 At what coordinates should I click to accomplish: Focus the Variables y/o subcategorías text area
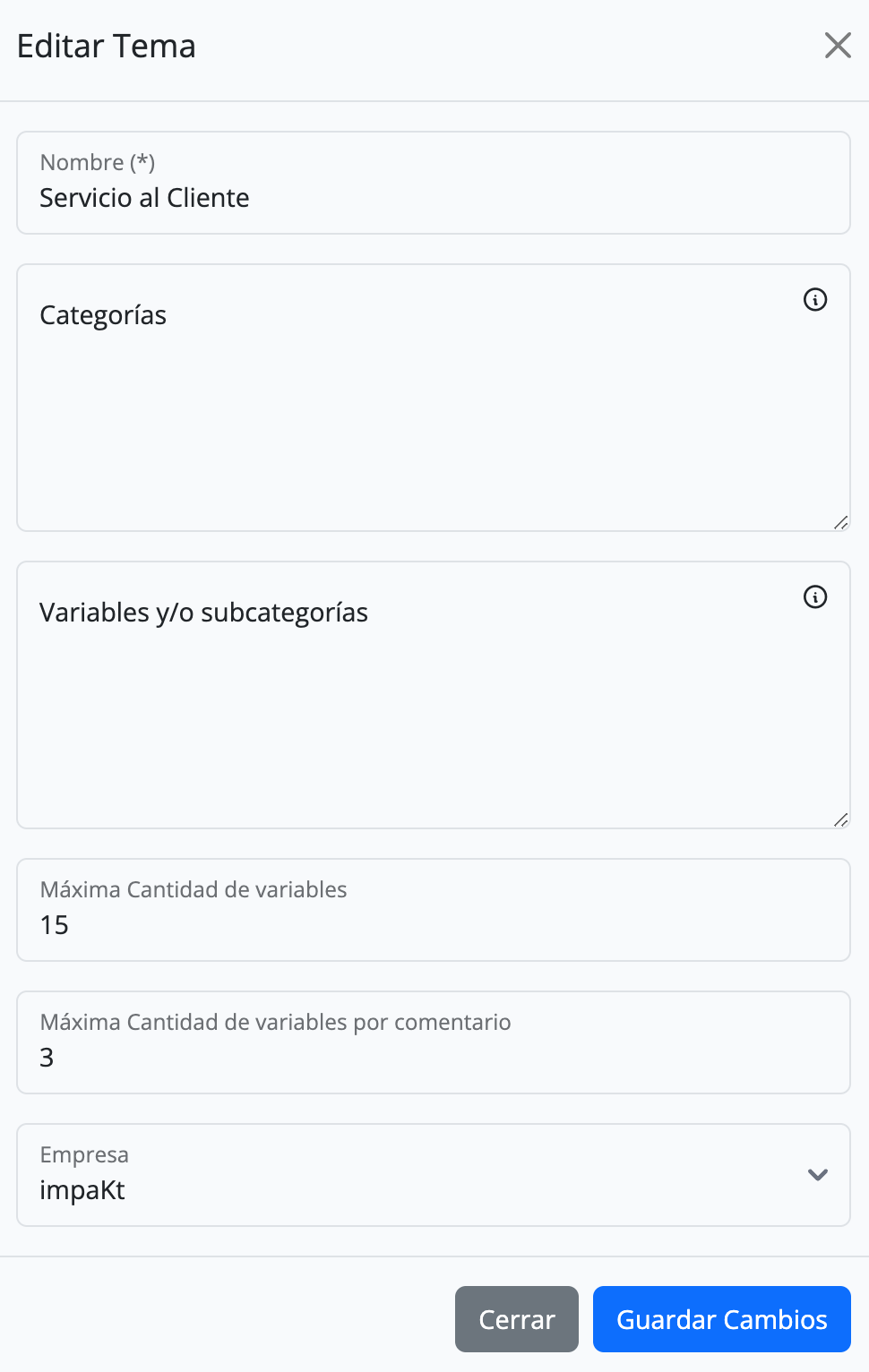(x=434, y=695)
